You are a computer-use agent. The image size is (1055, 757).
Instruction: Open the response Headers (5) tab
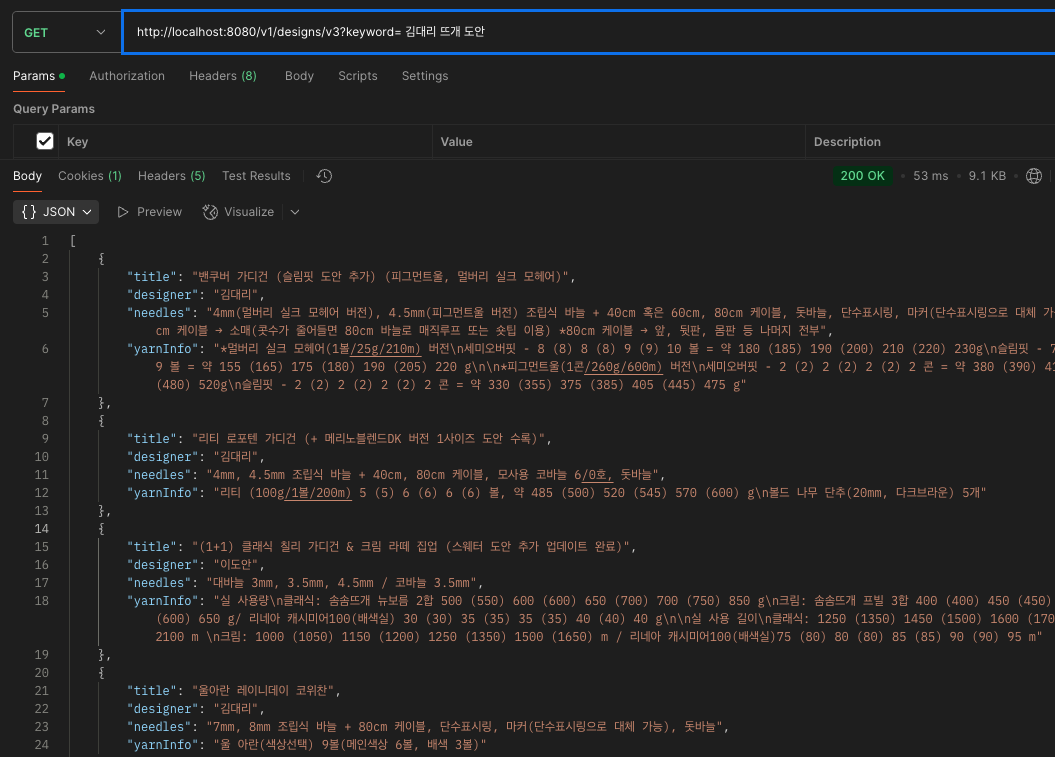(x=172, y=176)
